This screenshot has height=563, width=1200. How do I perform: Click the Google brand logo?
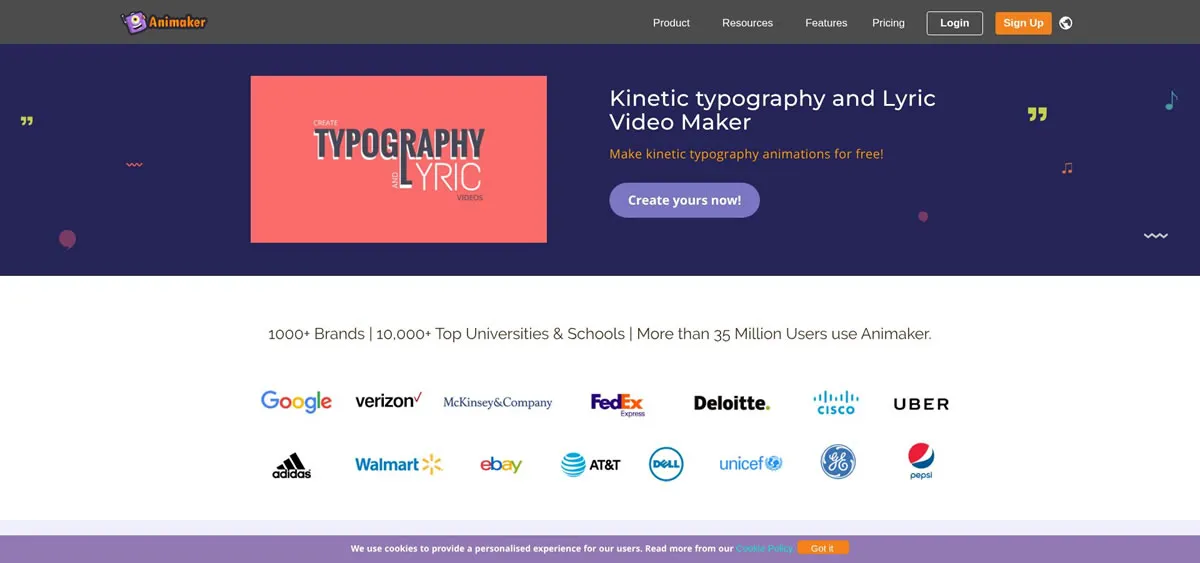pos(296,402)
